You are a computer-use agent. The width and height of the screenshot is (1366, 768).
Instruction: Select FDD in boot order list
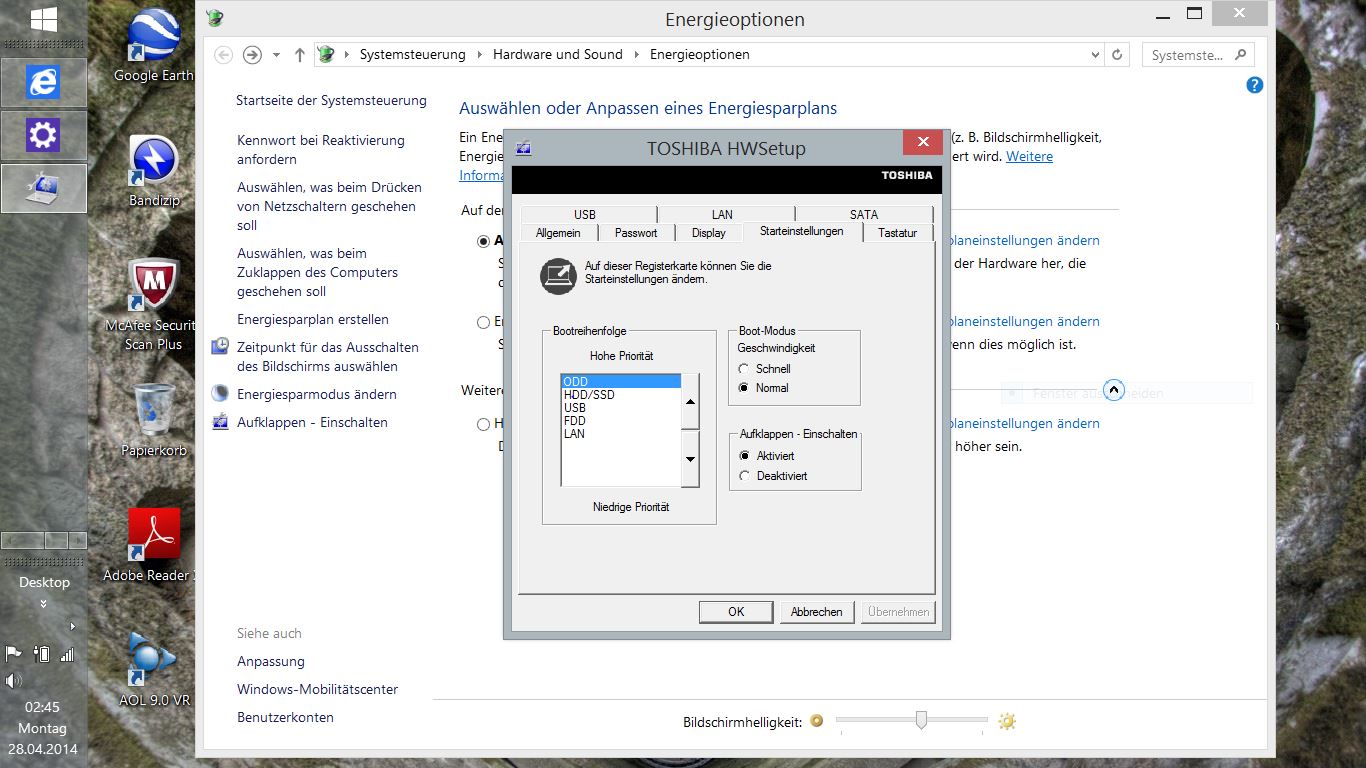621,421
